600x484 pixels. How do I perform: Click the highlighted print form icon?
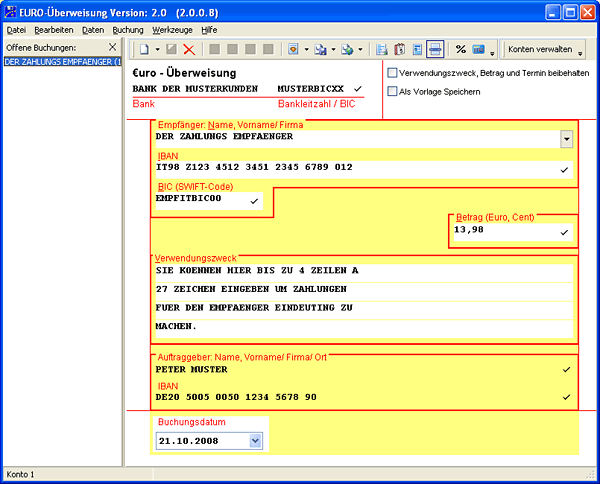pos(435,49)
